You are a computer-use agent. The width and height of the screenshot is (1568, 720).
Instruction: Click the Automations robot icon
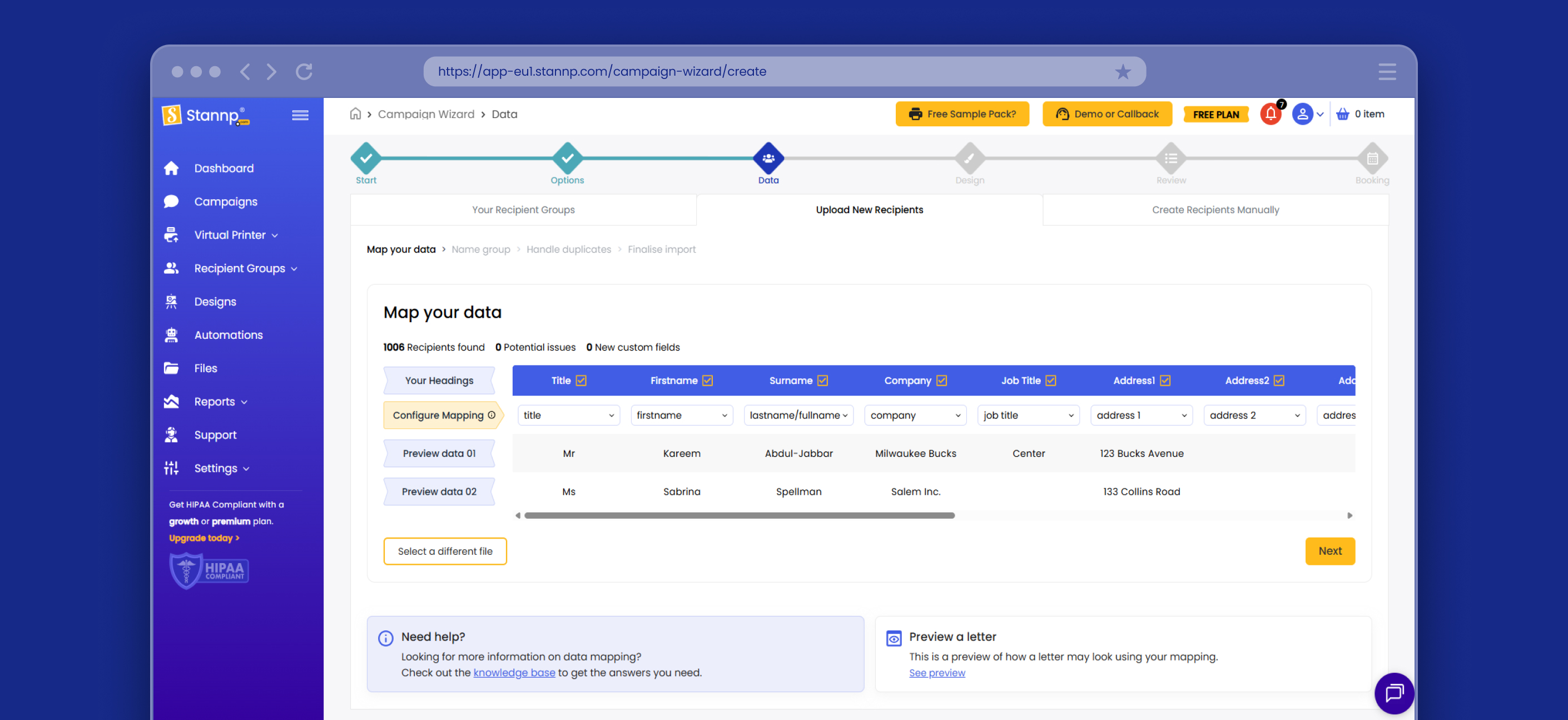coord(172,335)
